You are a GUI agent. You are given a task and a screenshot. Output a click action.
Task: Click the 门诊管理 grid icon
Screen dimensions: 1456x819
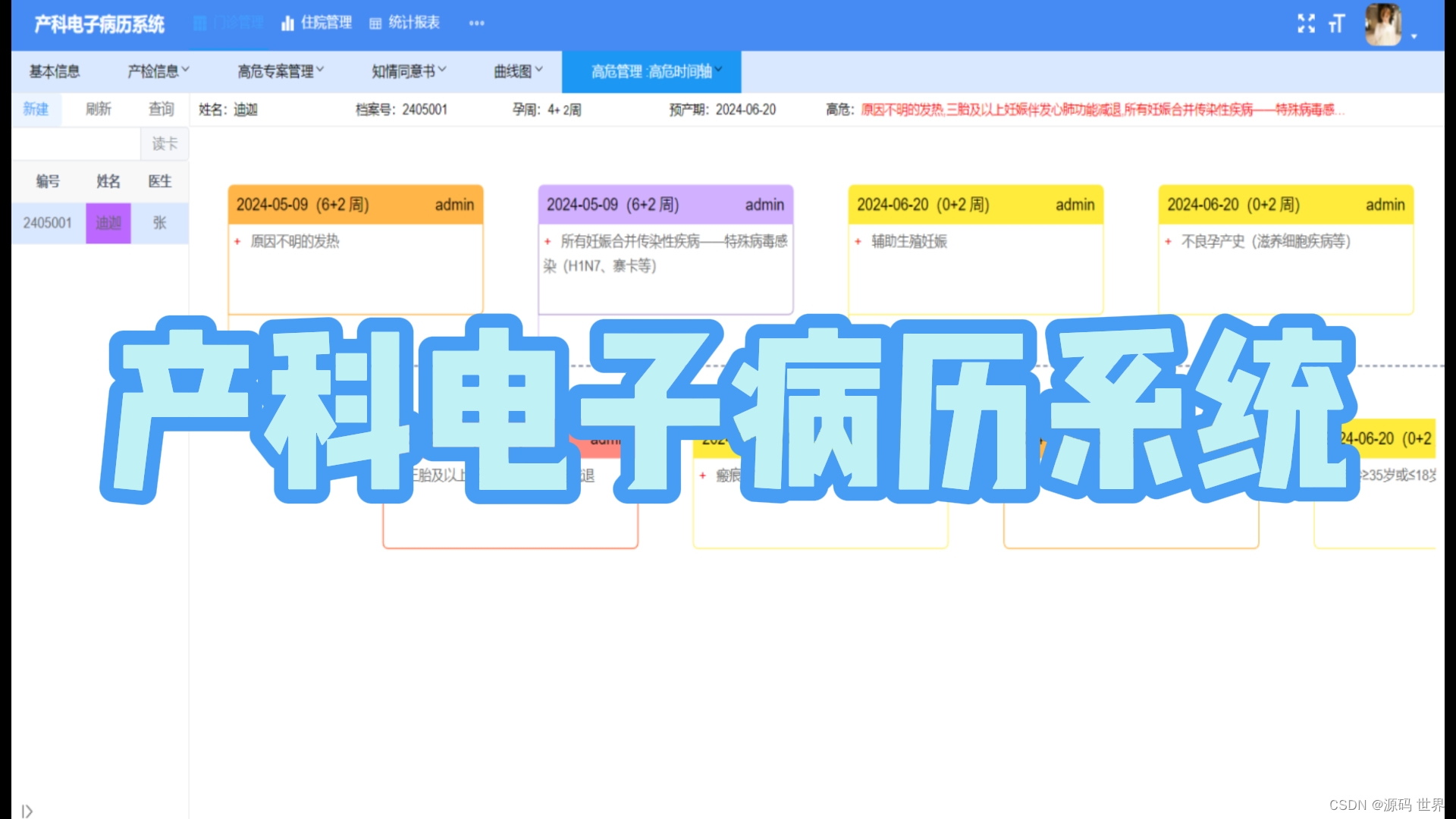pos(200,24)
